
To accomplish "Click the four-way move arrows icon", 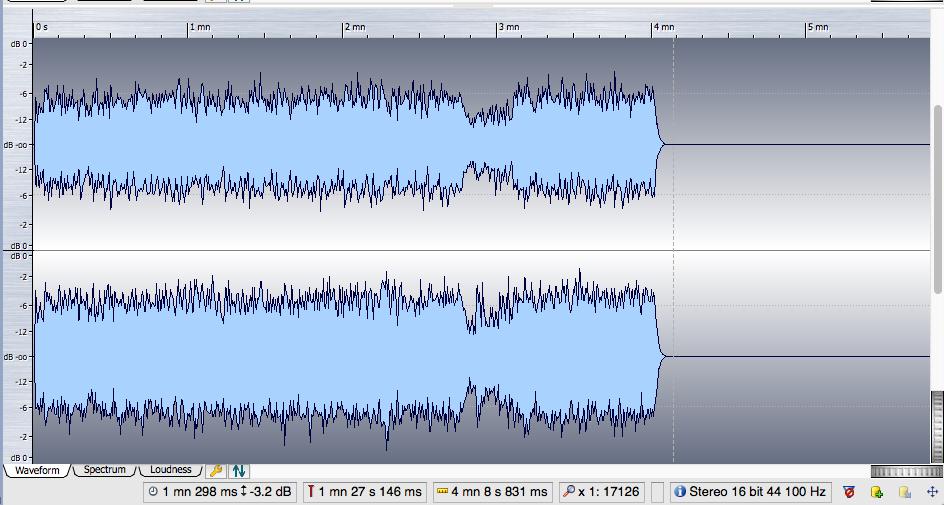I will coord(932,492).
